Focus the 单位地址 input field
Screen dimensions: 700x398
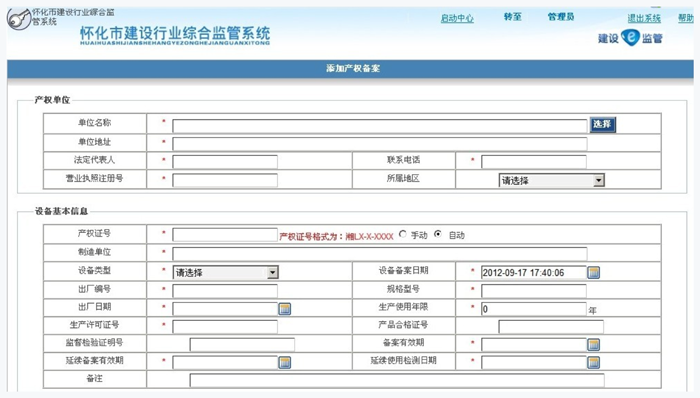coord(380,143)
